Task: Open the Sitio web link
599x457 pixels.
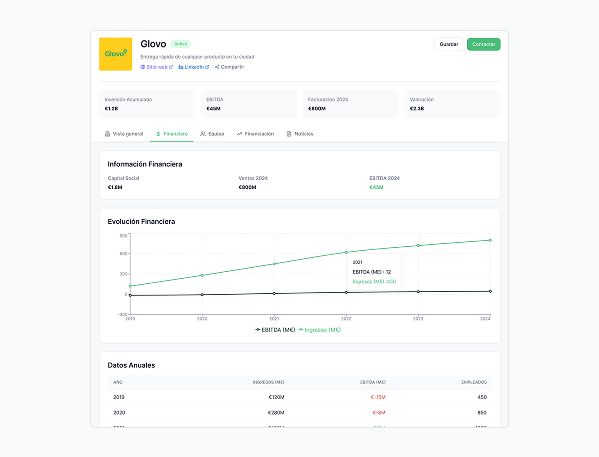Action: [x=157, y=67]
